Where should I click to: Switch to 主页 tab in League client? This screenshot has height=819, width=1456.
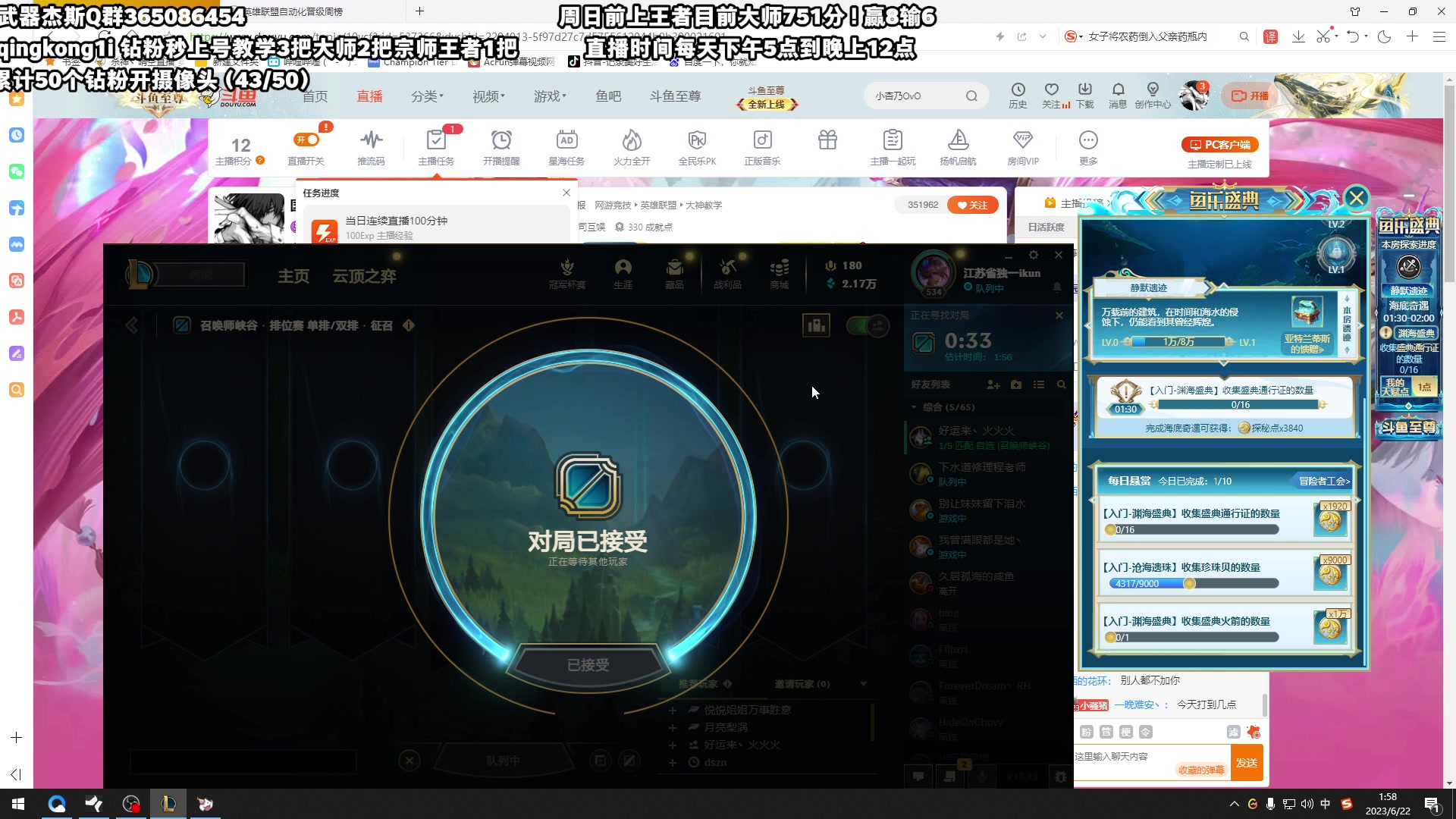pyautogui.click(x=293, y=276)
